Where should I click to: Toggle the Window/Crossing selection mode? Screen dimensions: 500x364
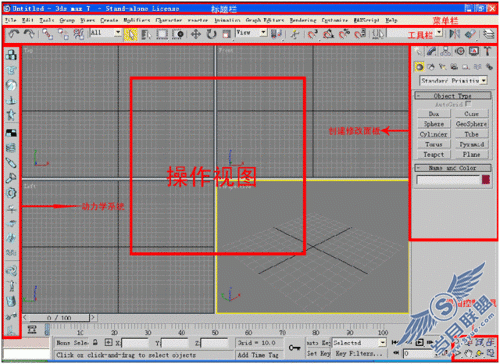[x=178, y=34]
